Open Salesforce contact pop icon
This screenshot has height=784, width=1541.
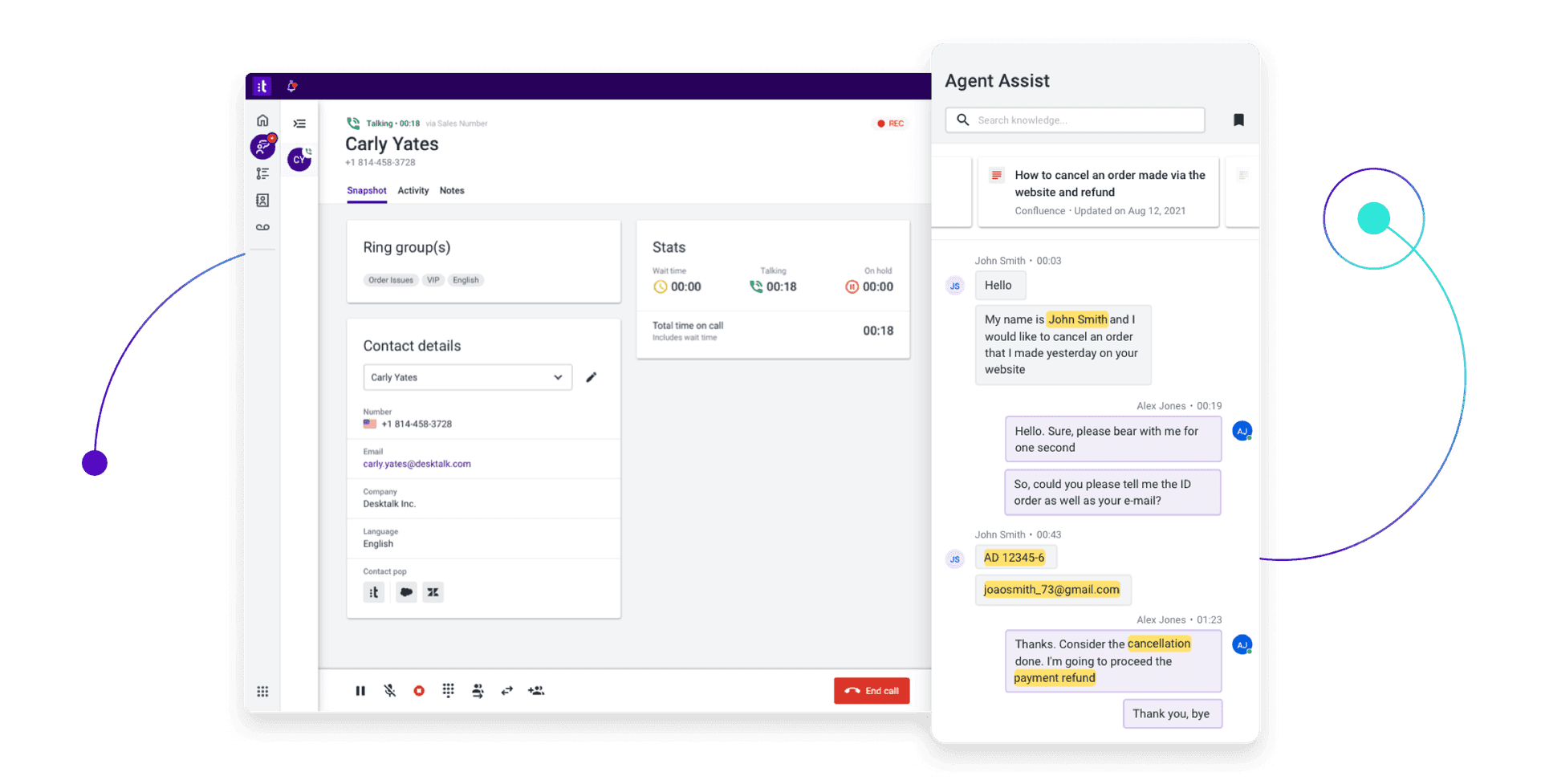(x=406, y=592)
